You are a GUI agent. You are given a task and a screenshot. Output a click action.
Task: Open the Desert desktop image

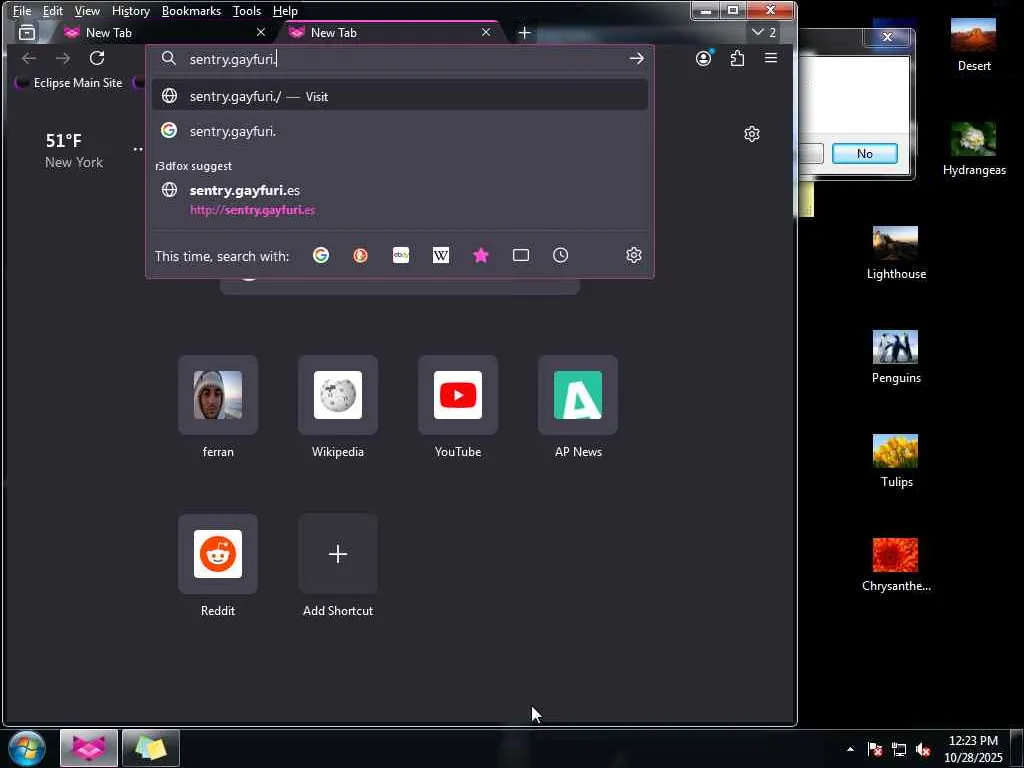pyautogui.click(x=974, y=44)
